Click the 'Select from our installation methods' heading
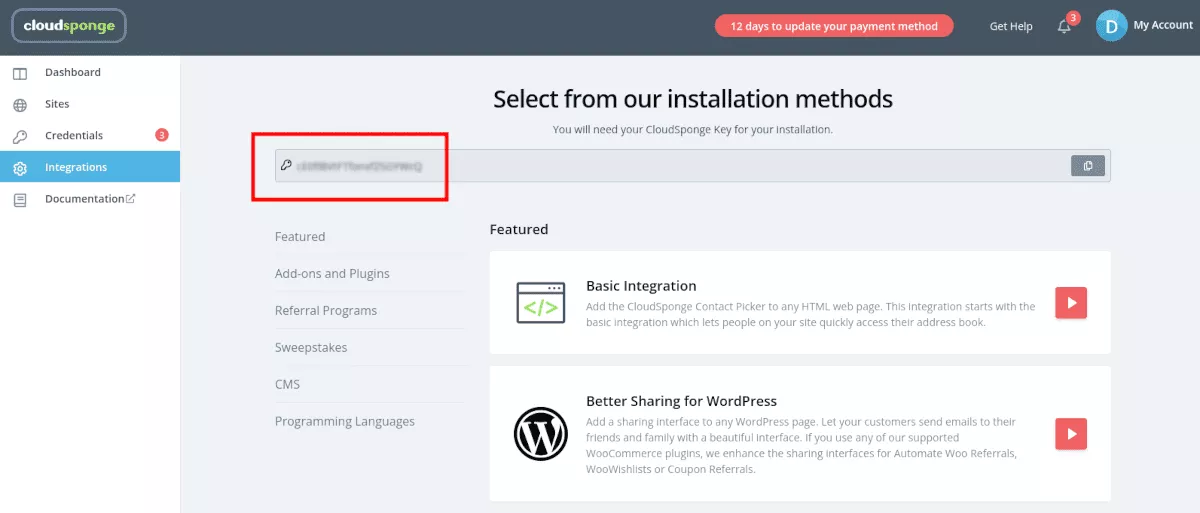Screen dimensions: 1200x513 click(693, 99)
